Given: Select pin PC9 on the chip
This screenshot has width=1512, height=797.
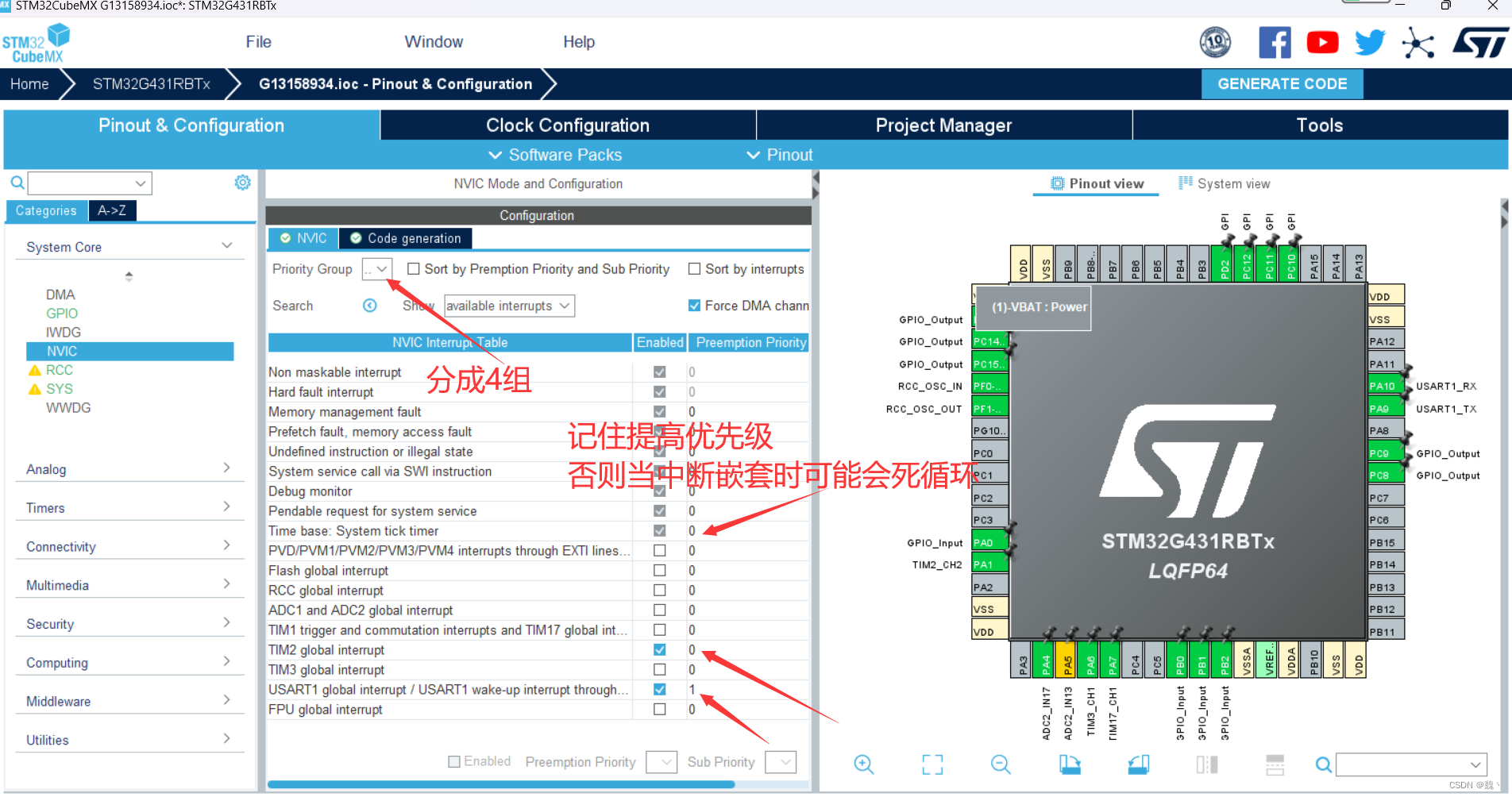Looking at the screenshot, I should pyautogui.click(x=1386, y=453).
